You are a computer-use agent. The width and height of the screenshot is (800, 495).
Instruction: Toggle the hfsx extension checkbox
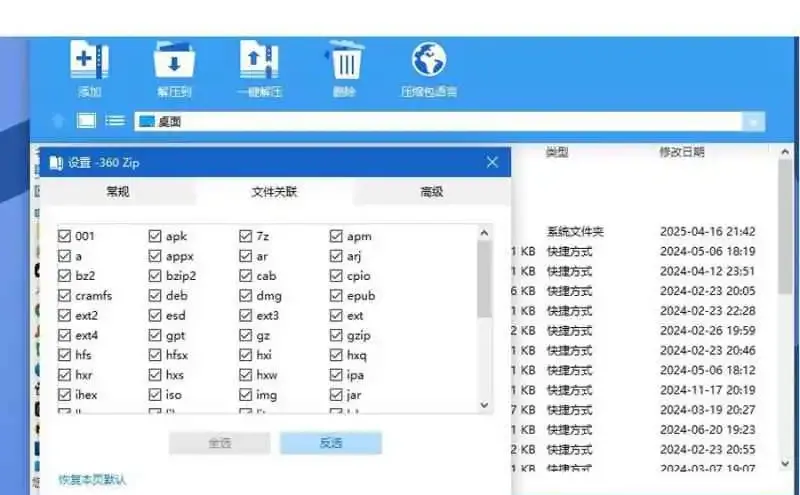(x=155, y=355)
